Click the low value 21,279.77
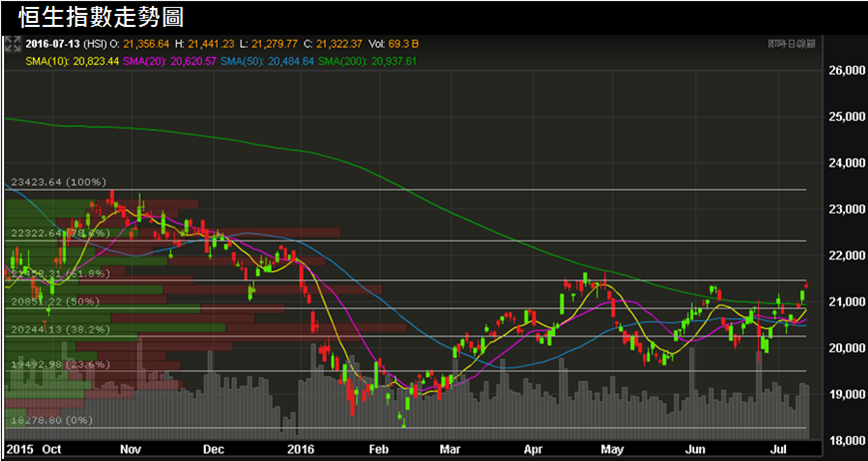This screenshot has height=461, width=868. 273,44
